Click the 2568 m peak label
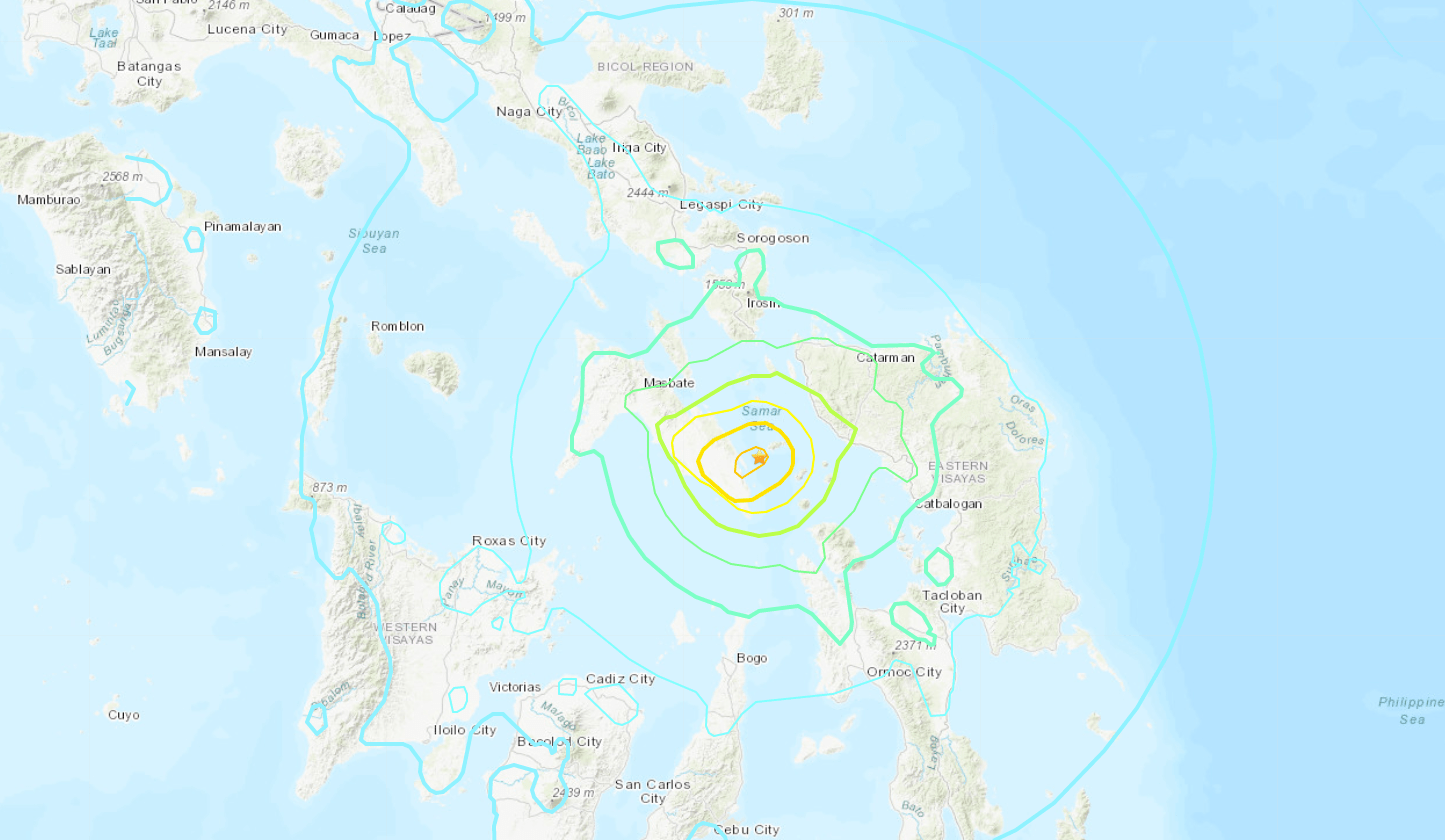Image resolution: width=1445 pixels, height=840 pixels. coord(122,177)
